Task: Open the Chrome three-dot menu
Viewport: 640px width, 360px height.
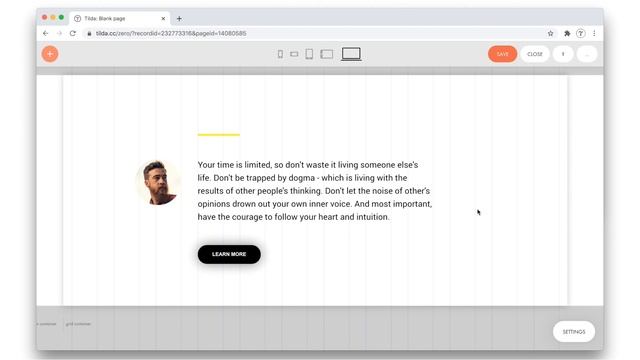Action: pyautogui.click(x=594, y=33)
